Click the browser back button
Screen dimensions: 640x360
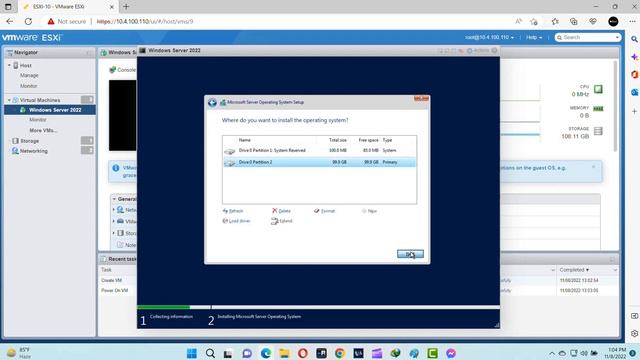[10, 21]
